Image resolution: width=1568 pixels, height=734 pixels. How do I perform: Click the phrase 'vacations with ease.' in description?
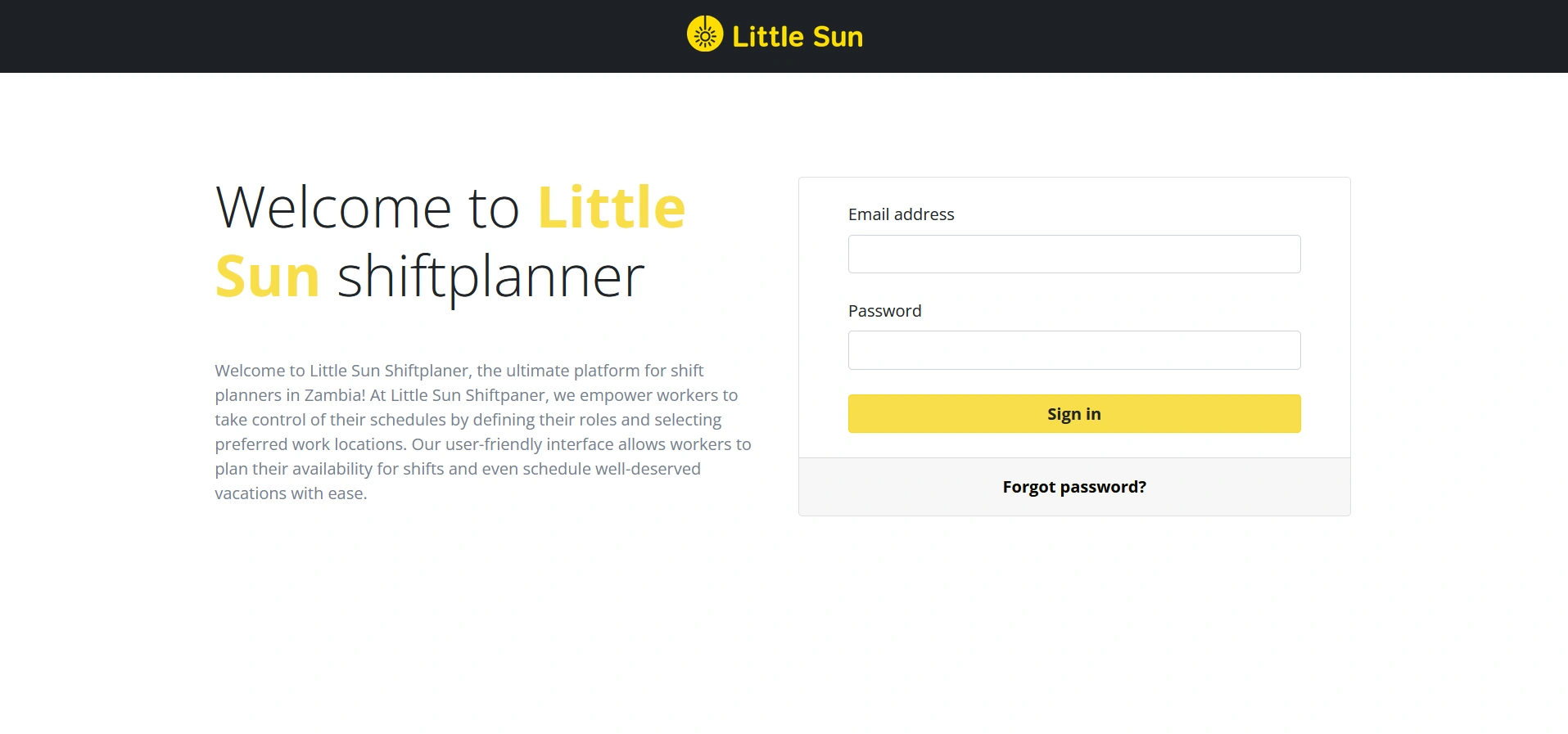(291, 493)
